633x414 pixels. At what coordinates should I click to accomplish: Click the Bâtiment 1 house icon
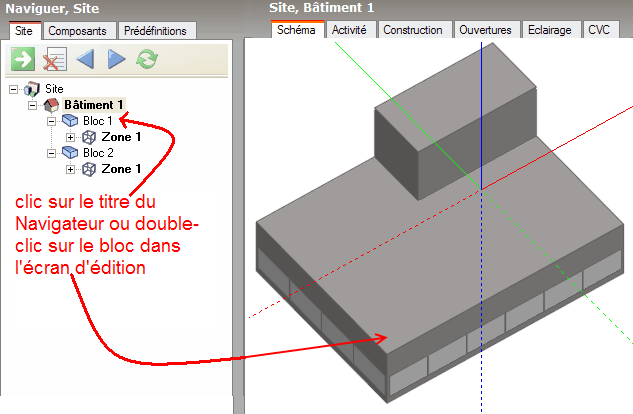pyautogui.click(x=52, y=105)
